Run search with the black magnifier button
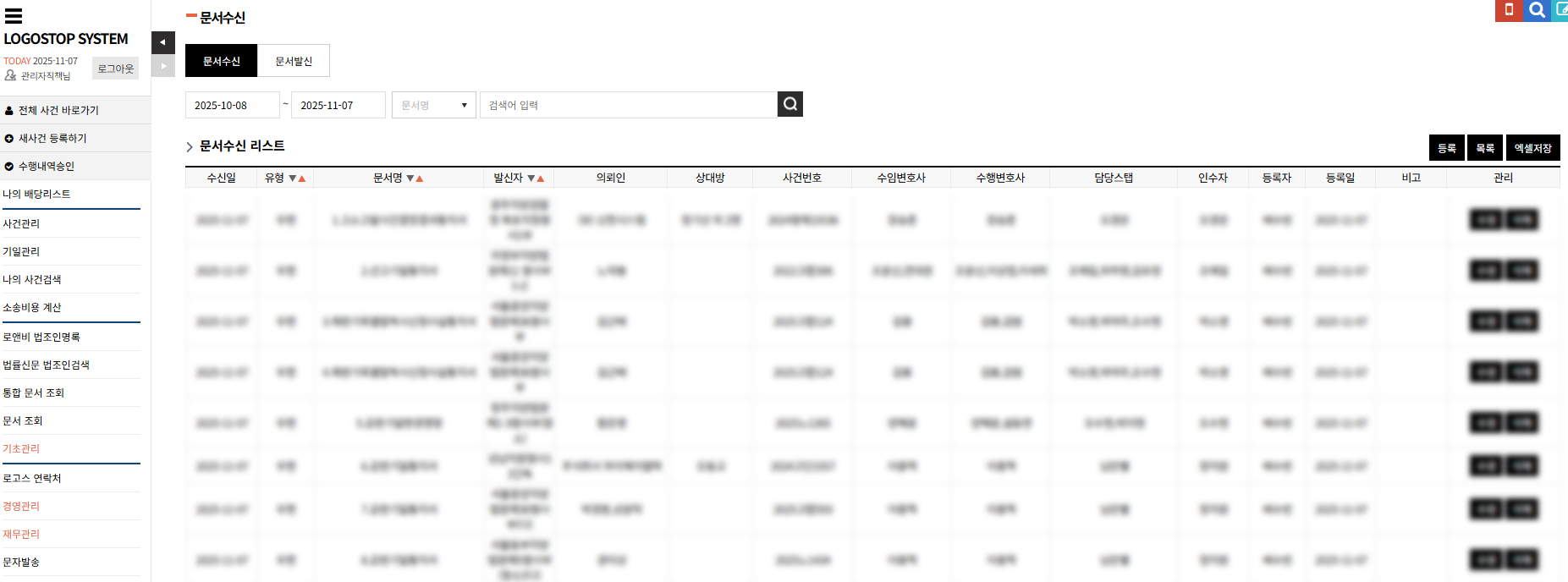This screenshot has width=1568, height=582. [x=790, y=104]
